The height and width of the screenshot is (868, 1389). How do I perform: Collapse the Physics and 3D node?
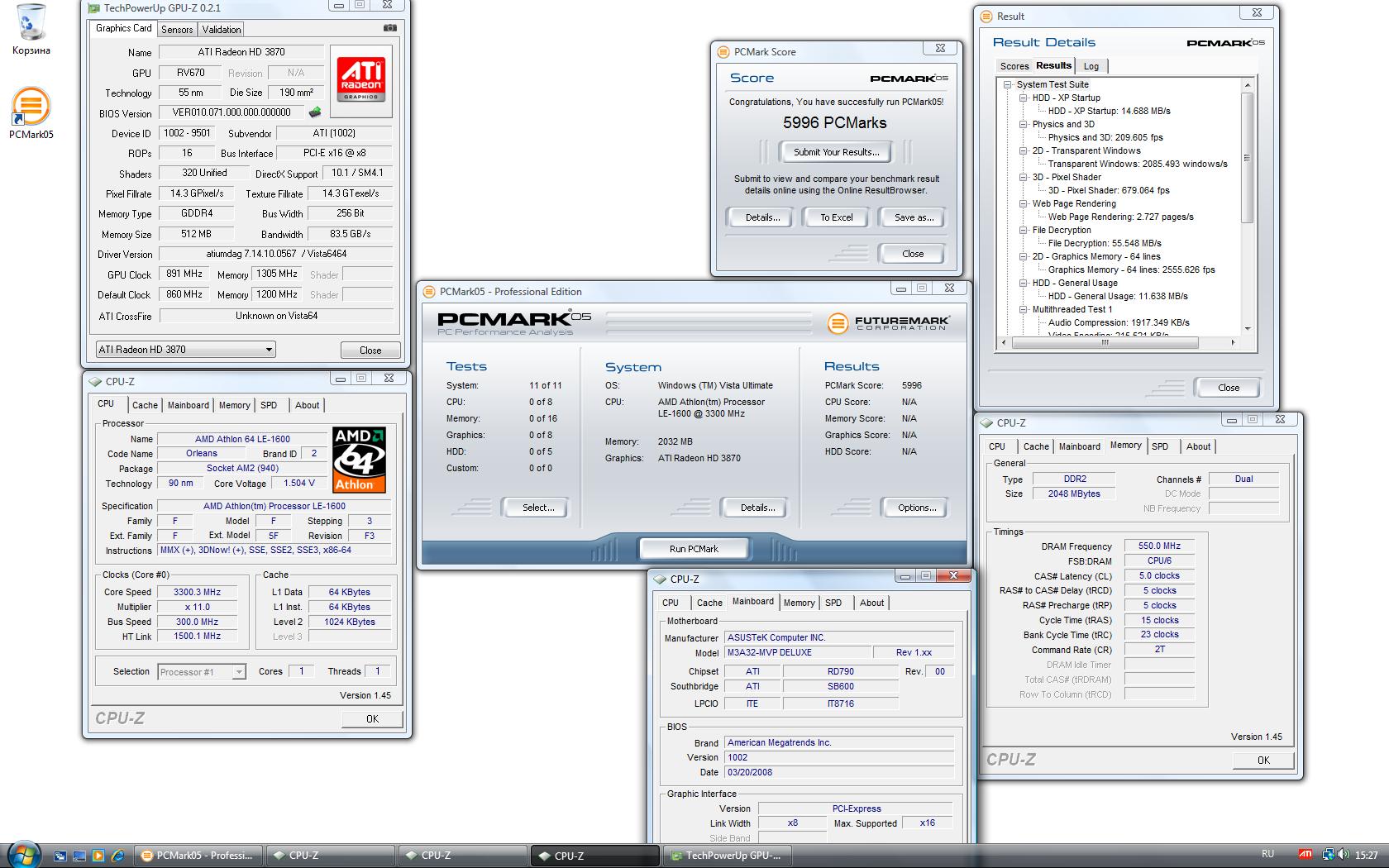click(x=1024, y=124)
